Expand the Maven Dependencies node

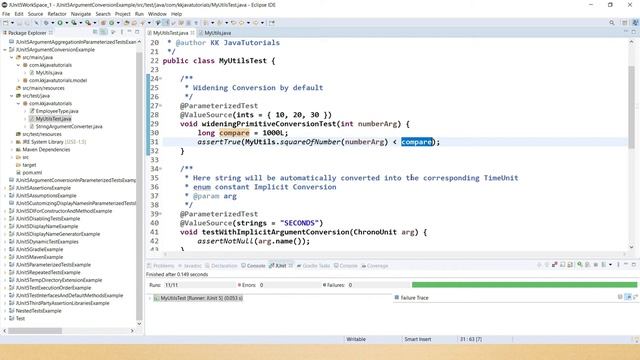pos(11,150)
